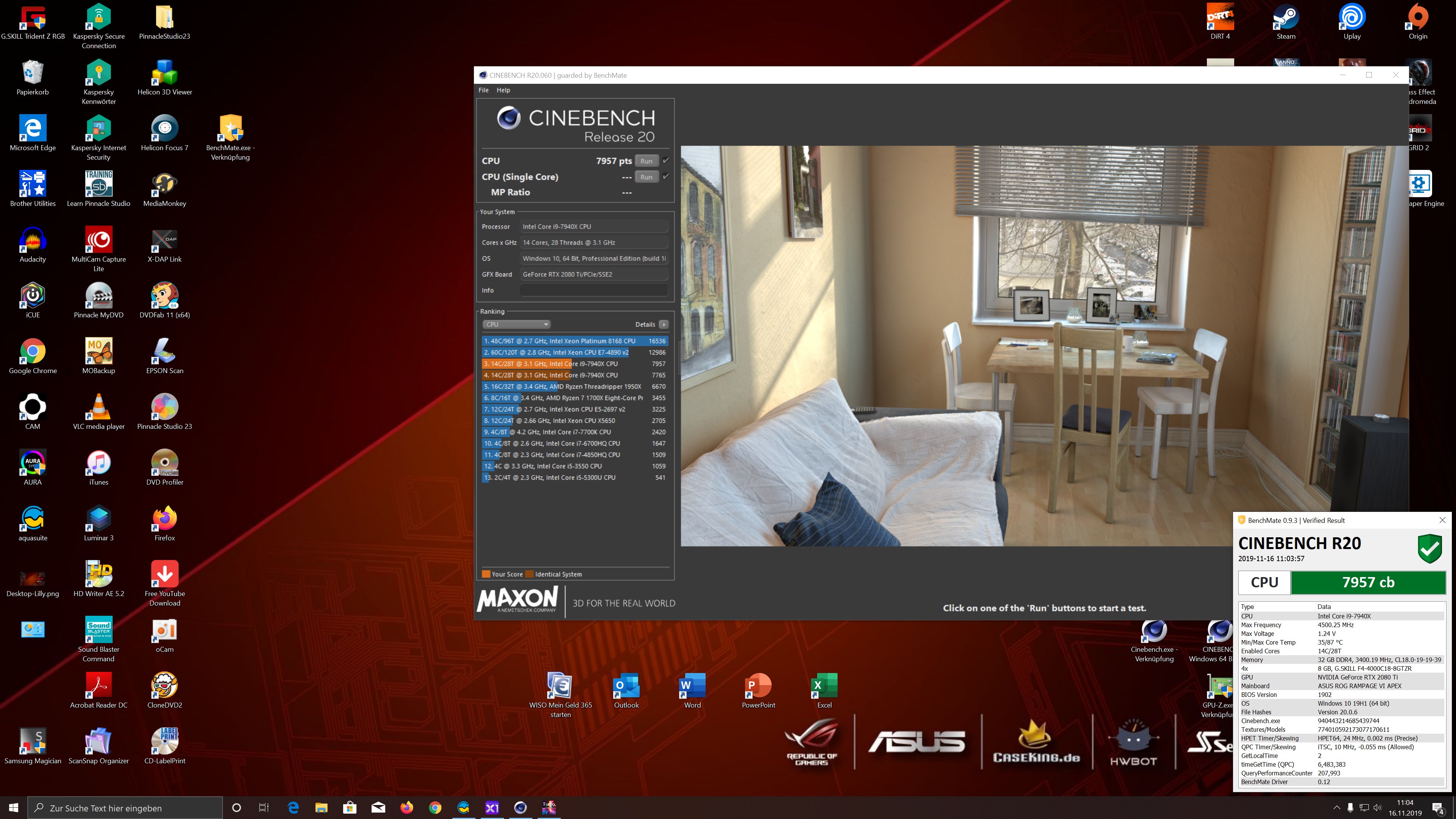
Task: Open the Task View taskbar button
Action: click(264, 808)
